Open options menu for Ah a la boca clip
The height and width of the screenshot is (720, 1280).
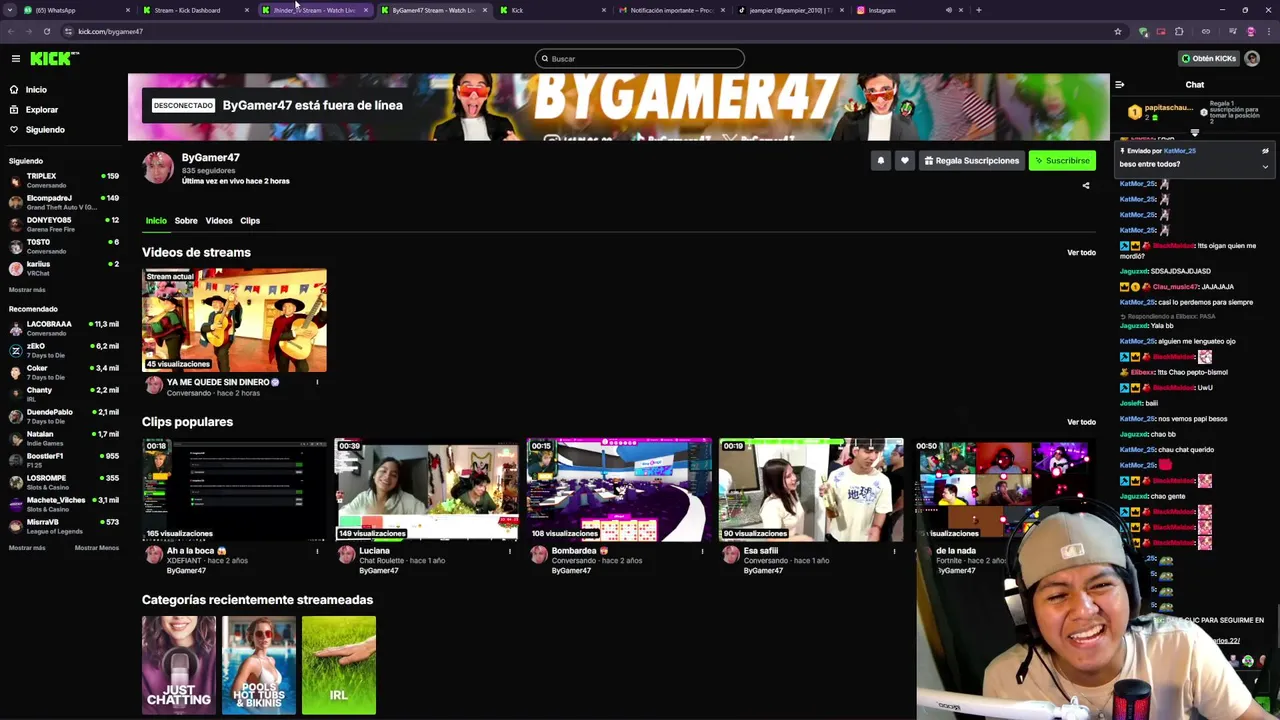[317, 551]
